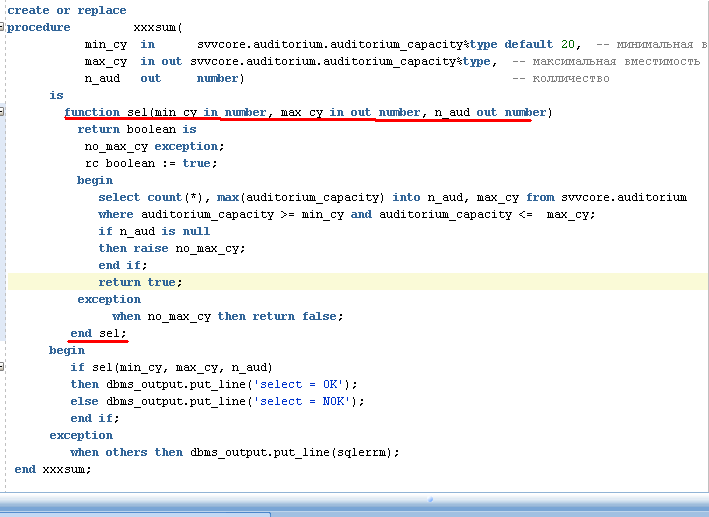
Task: Click 'when no_max_cy then return false;' line
Action: (228, 316)
